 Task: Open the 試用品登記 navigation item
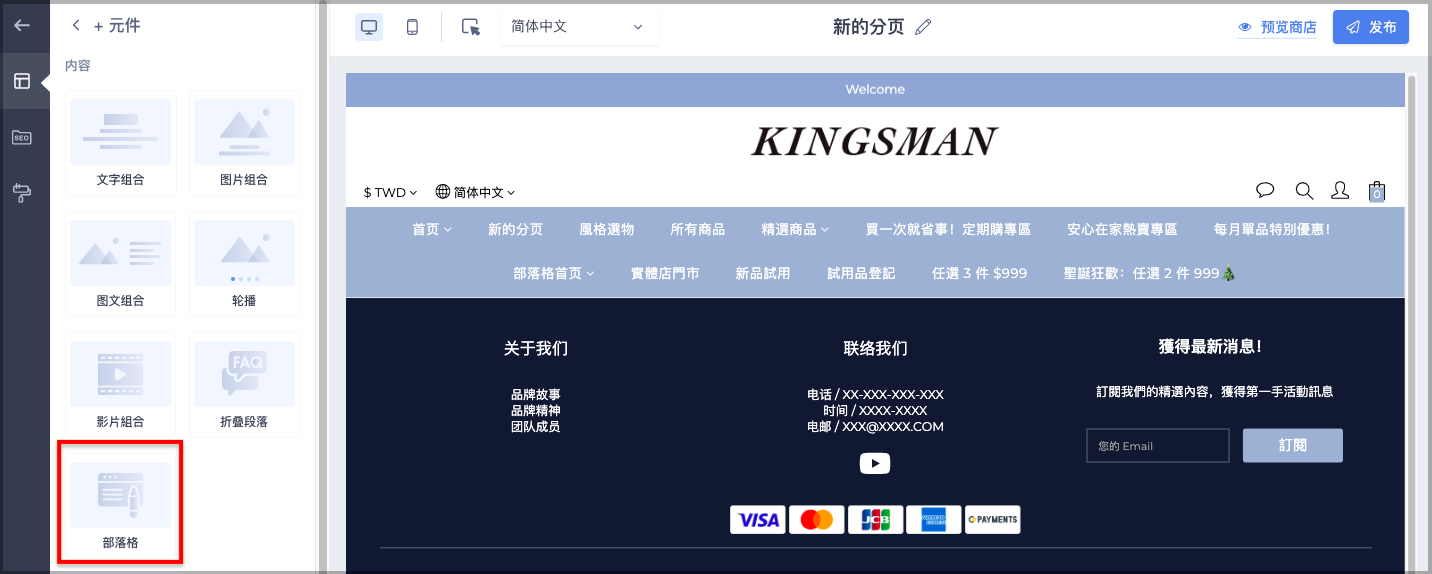point(861,273)
